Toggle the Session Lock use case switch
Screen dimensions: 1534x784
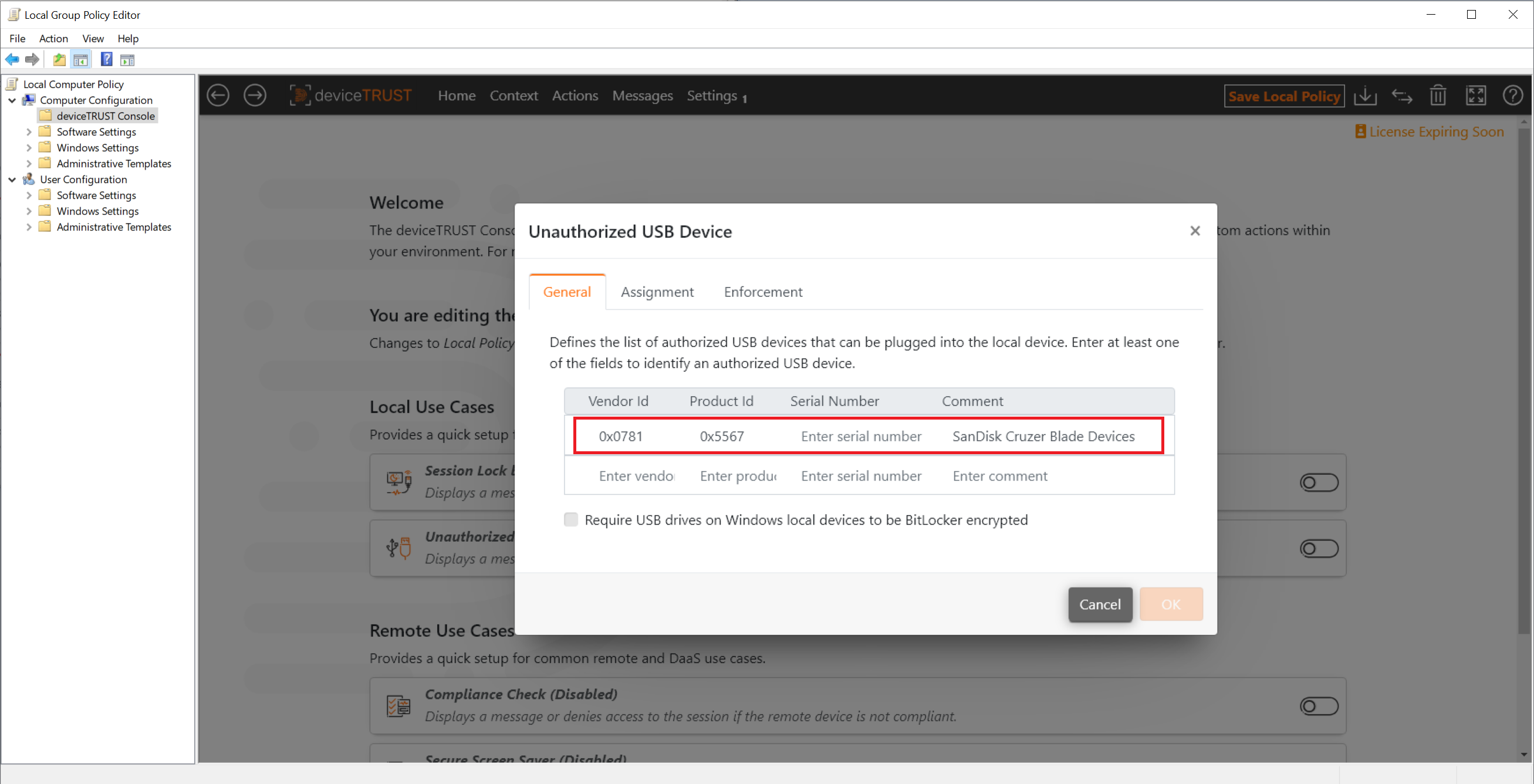point(1317,482)
